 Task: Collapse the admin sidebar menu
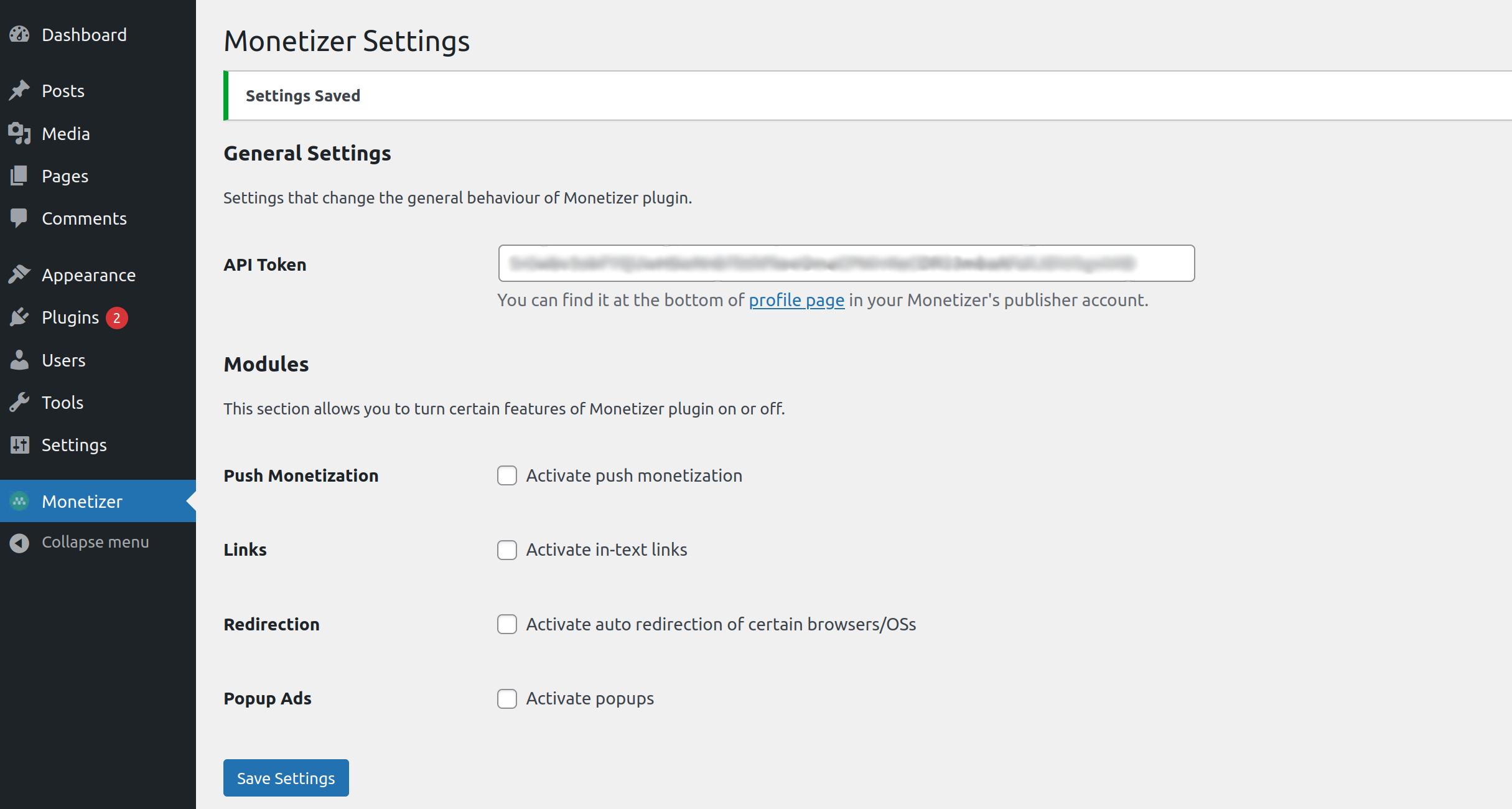click(95, 542)
